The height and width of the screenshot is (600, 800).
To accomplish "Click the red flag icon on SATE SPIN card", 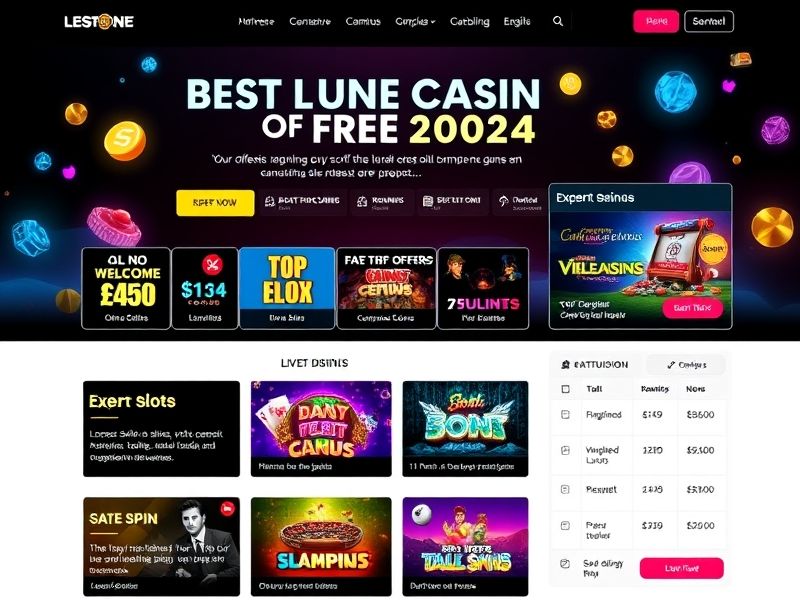I will 227,508.
